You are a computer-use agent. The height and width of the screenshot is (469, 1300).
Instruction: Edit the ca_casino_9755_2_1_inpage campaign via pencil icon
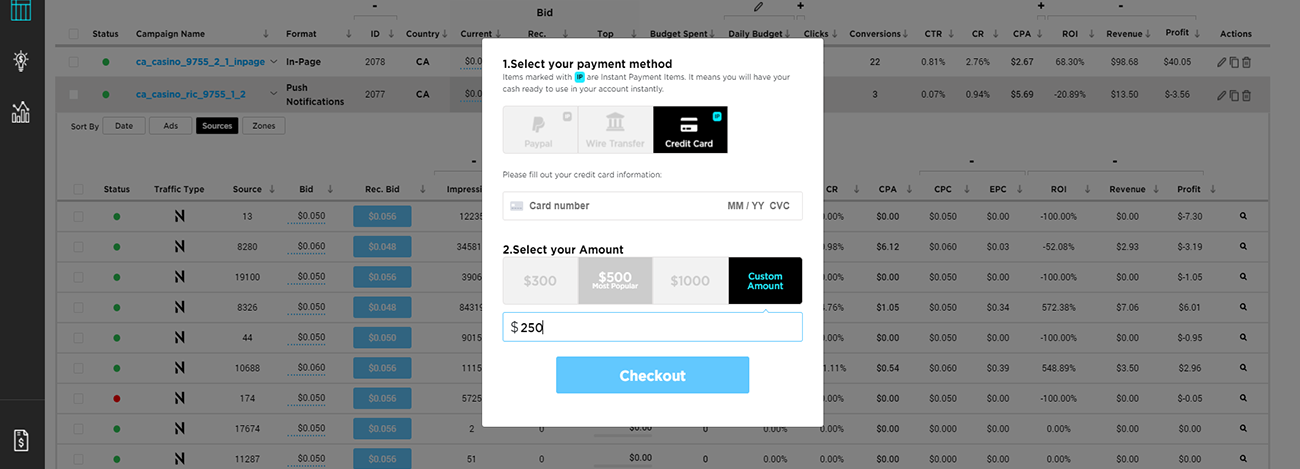pos(1221,62)
